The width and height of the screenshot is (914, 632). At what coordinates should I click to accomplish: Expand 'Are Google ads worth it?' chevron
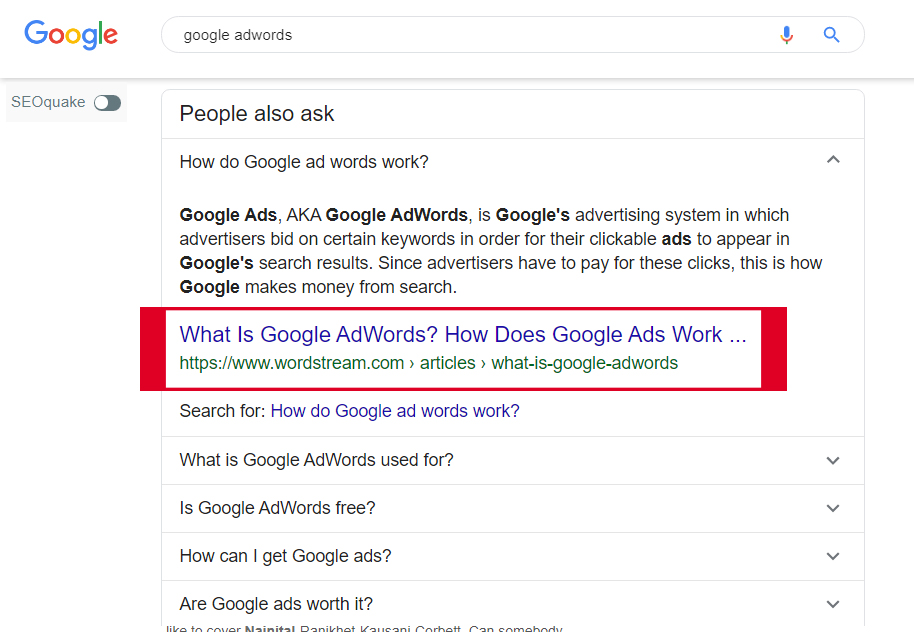pyautogui.click(x=833, y=604)
